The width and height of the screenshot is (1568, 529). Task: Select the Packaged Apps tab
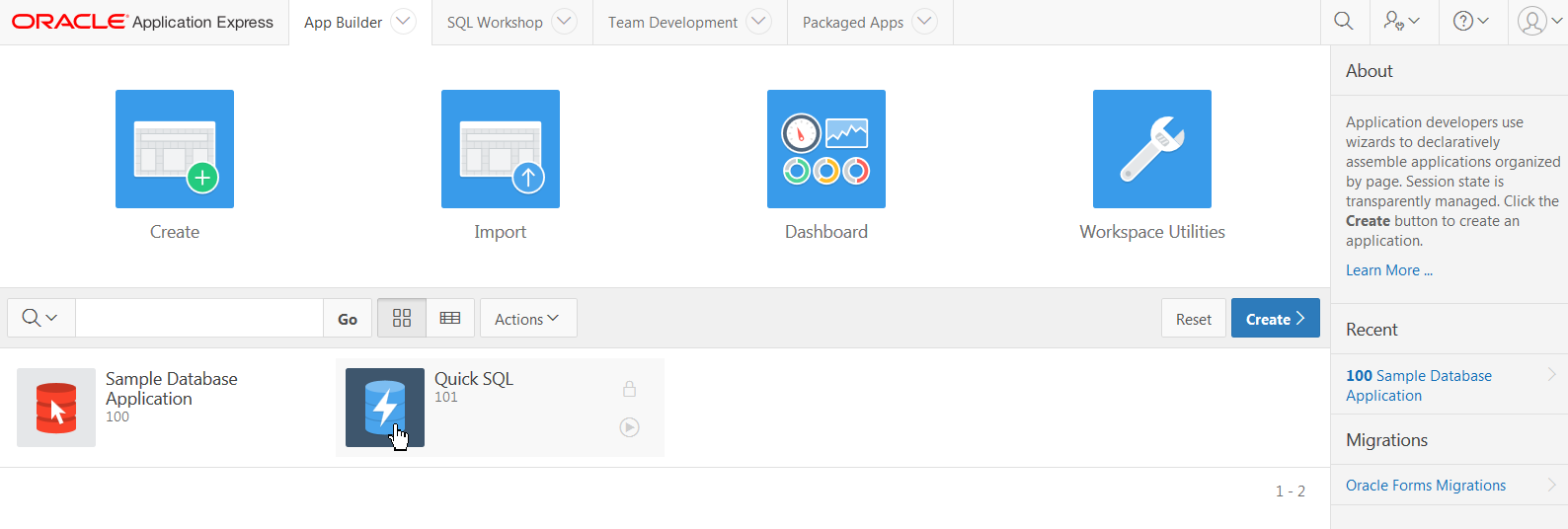(x=853, y=23)
